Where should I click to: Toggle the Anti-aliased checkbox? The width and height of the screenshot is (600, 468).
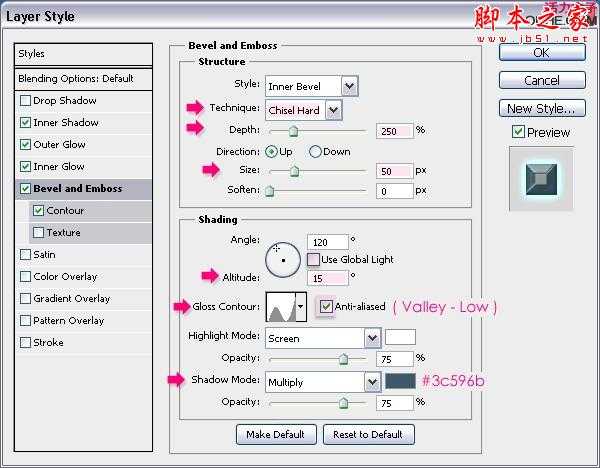326,307
